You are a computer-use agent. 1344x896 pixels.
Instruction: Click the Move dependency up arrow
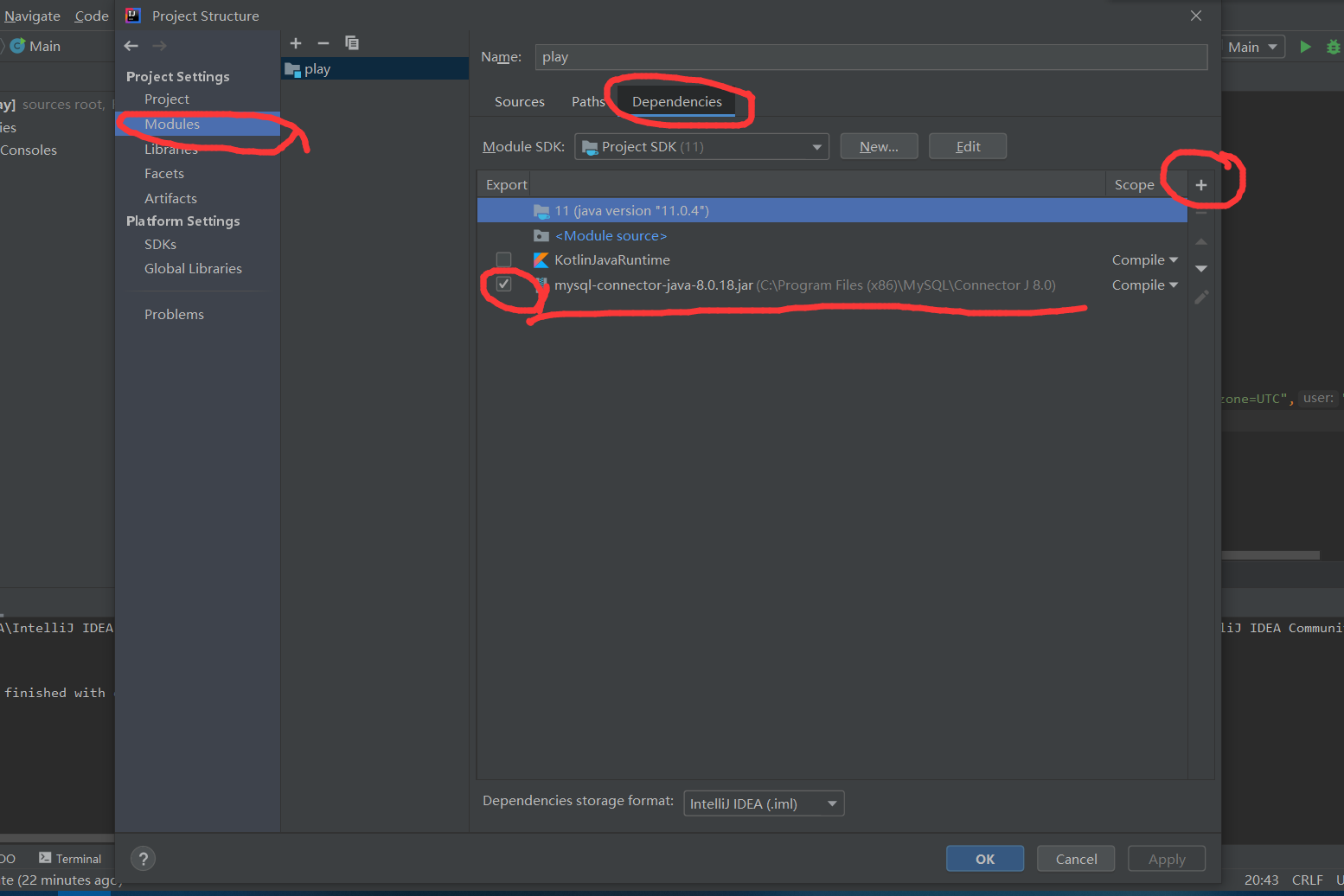[1200, 241]
